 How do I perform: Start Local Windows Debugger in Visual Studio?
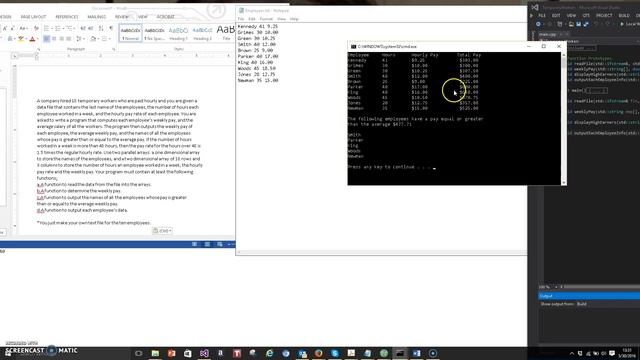pyautogui.click(x=630, y=24)
